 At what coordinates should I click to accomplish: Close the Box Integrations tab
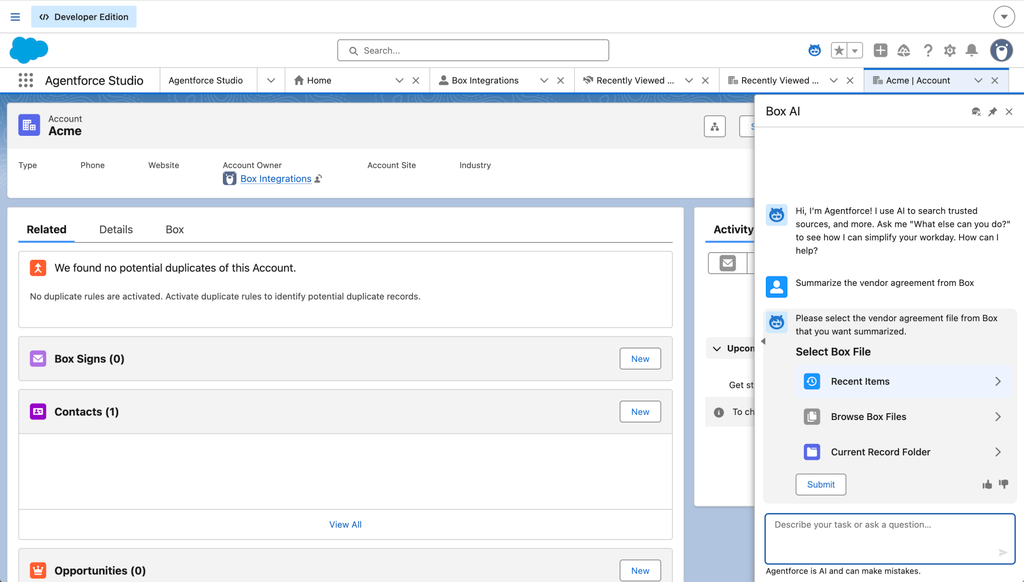[560, 80]
